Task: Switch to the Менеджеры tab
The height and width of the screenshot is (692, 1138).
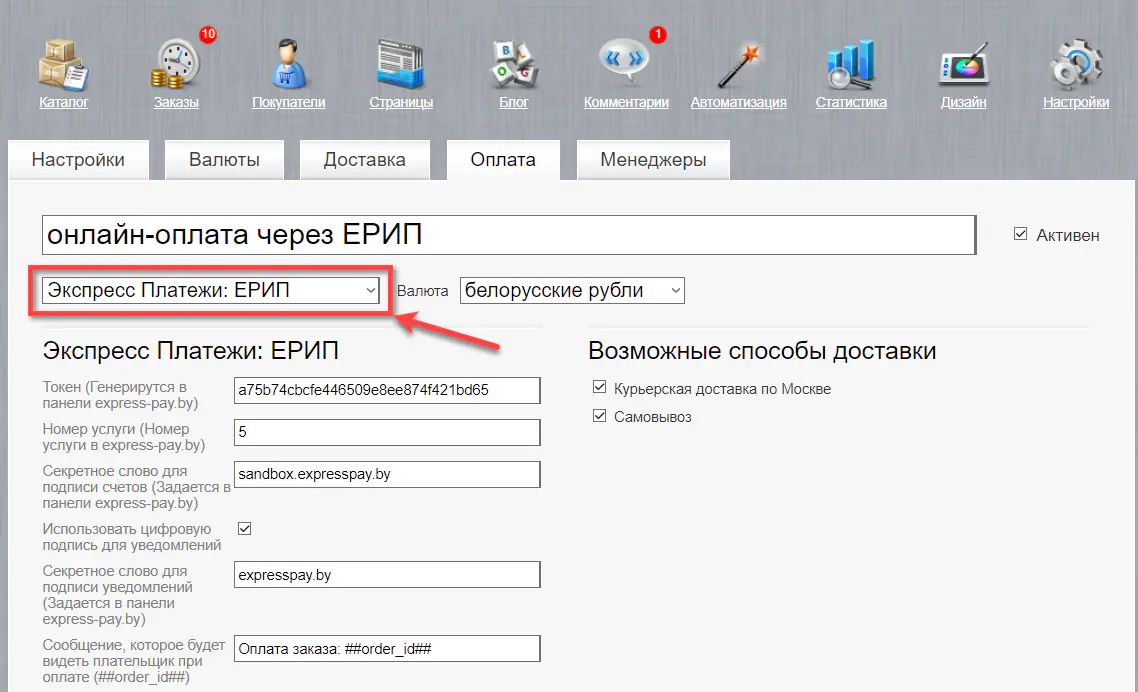Action: [x=653, y=159]
